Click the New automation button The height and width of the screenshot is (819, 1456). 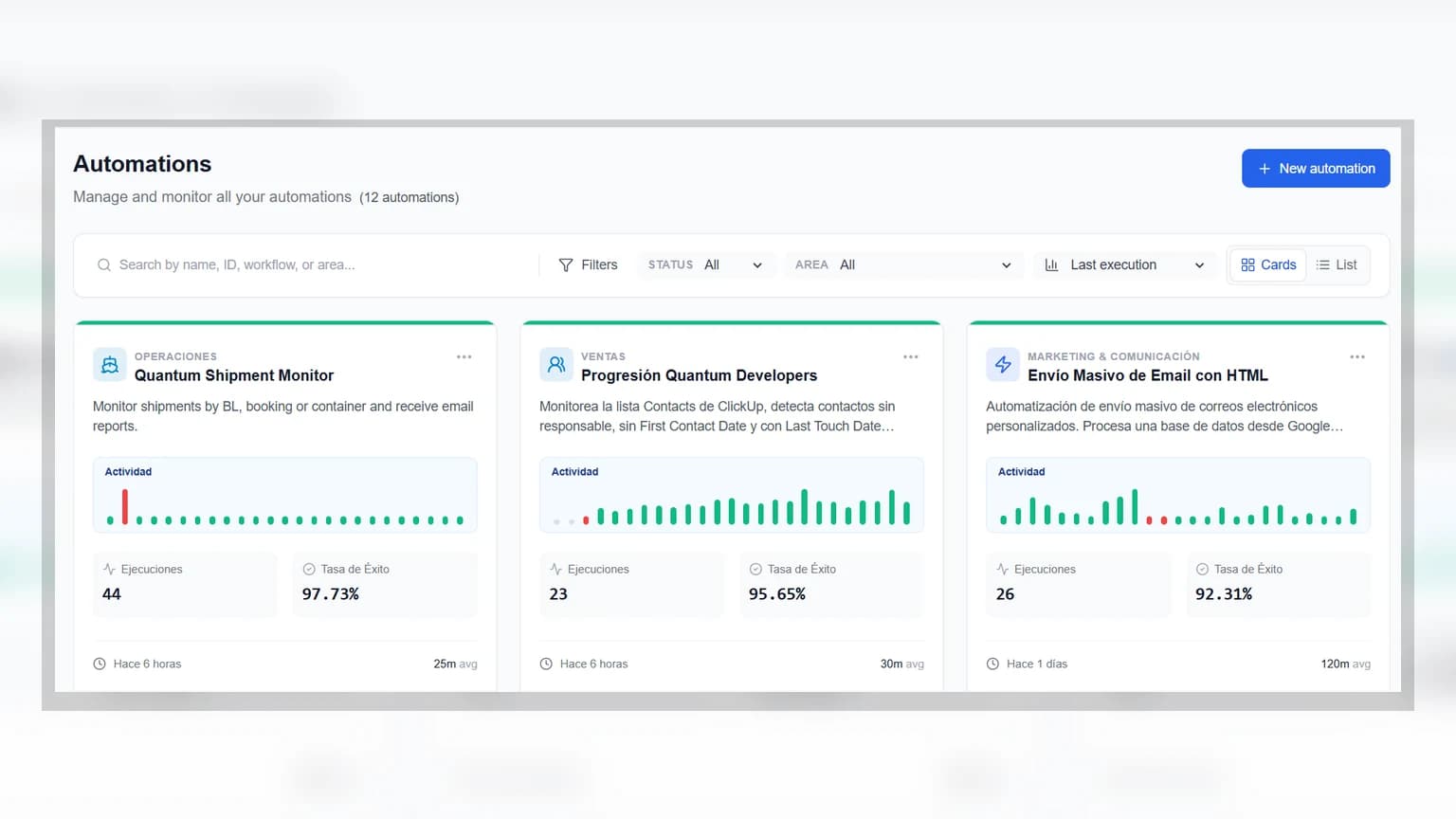1316,168
